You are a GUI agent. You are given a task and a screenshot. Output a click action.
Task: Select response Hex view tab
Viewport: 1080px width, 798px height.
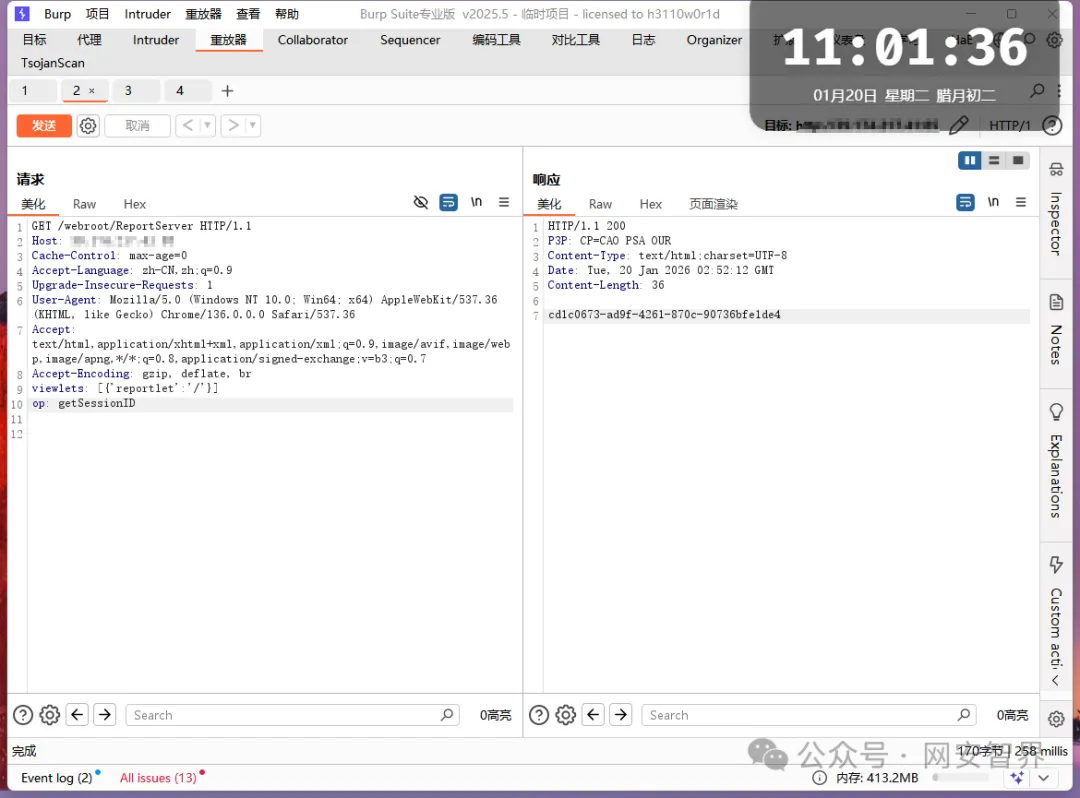[x=650, y=204]
